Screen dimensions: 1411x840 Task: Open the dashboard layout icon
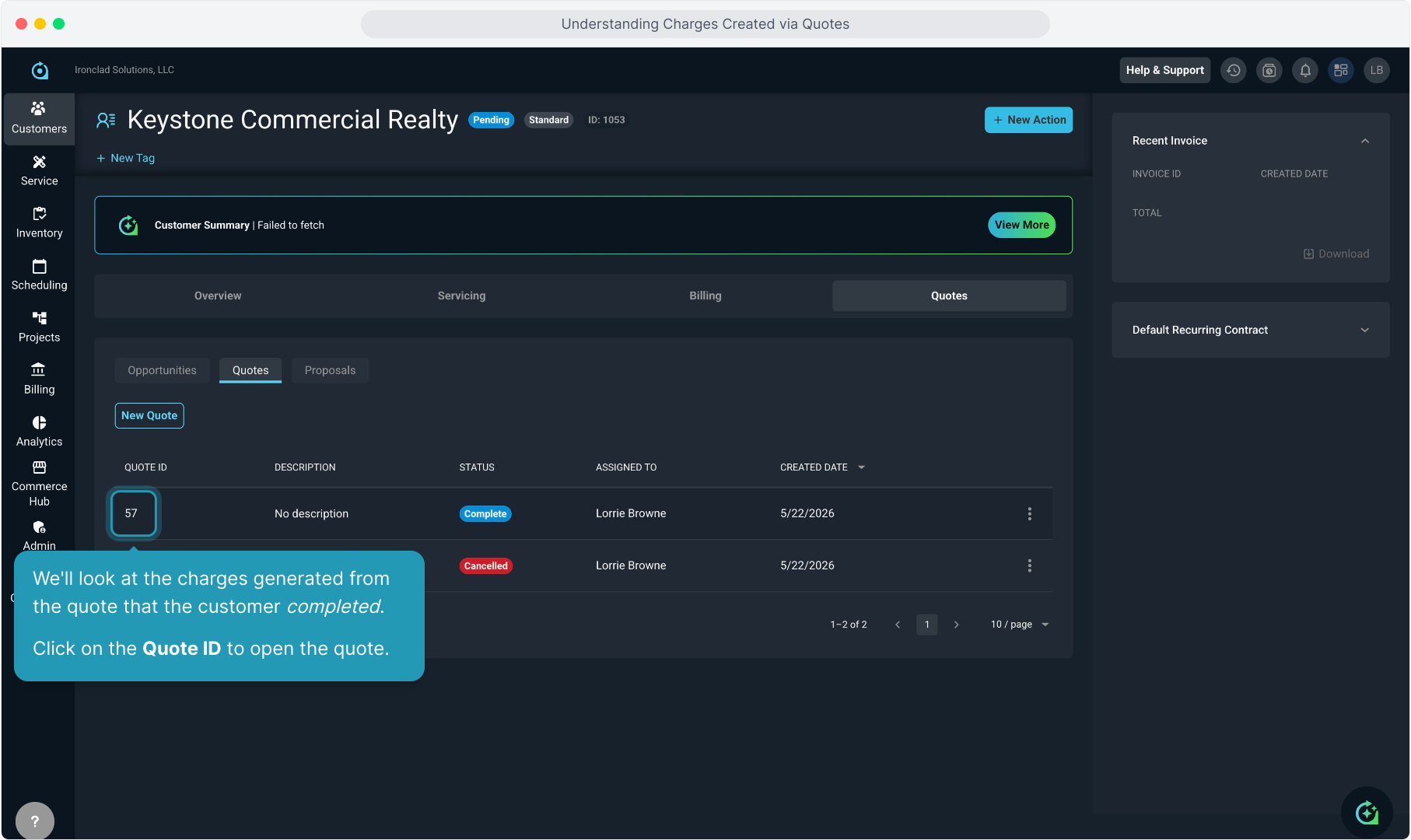coord(1341,70)
